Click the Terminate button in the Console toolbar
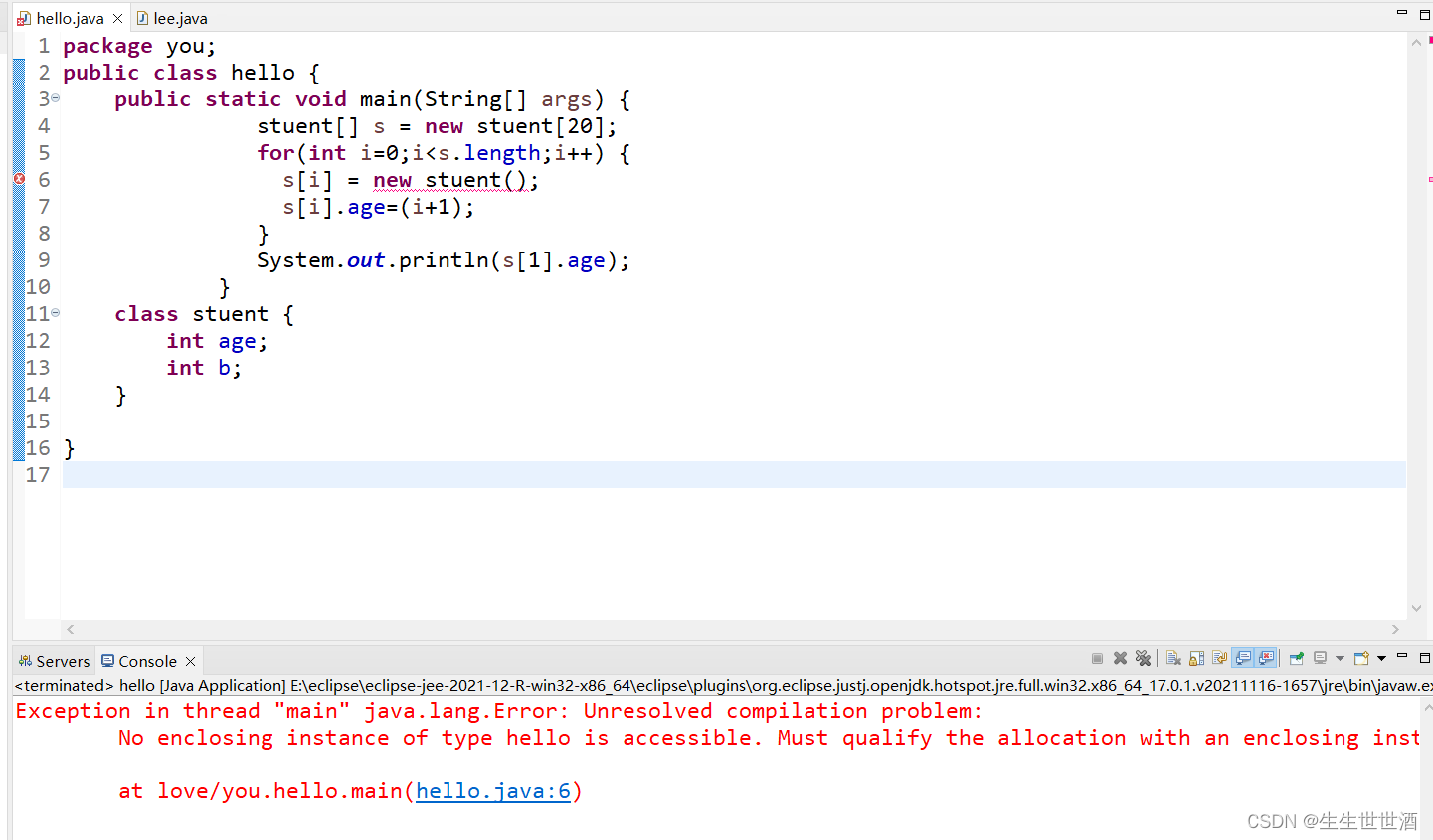The width and height of the screenshot is (1433, 840). [1097, 657]
